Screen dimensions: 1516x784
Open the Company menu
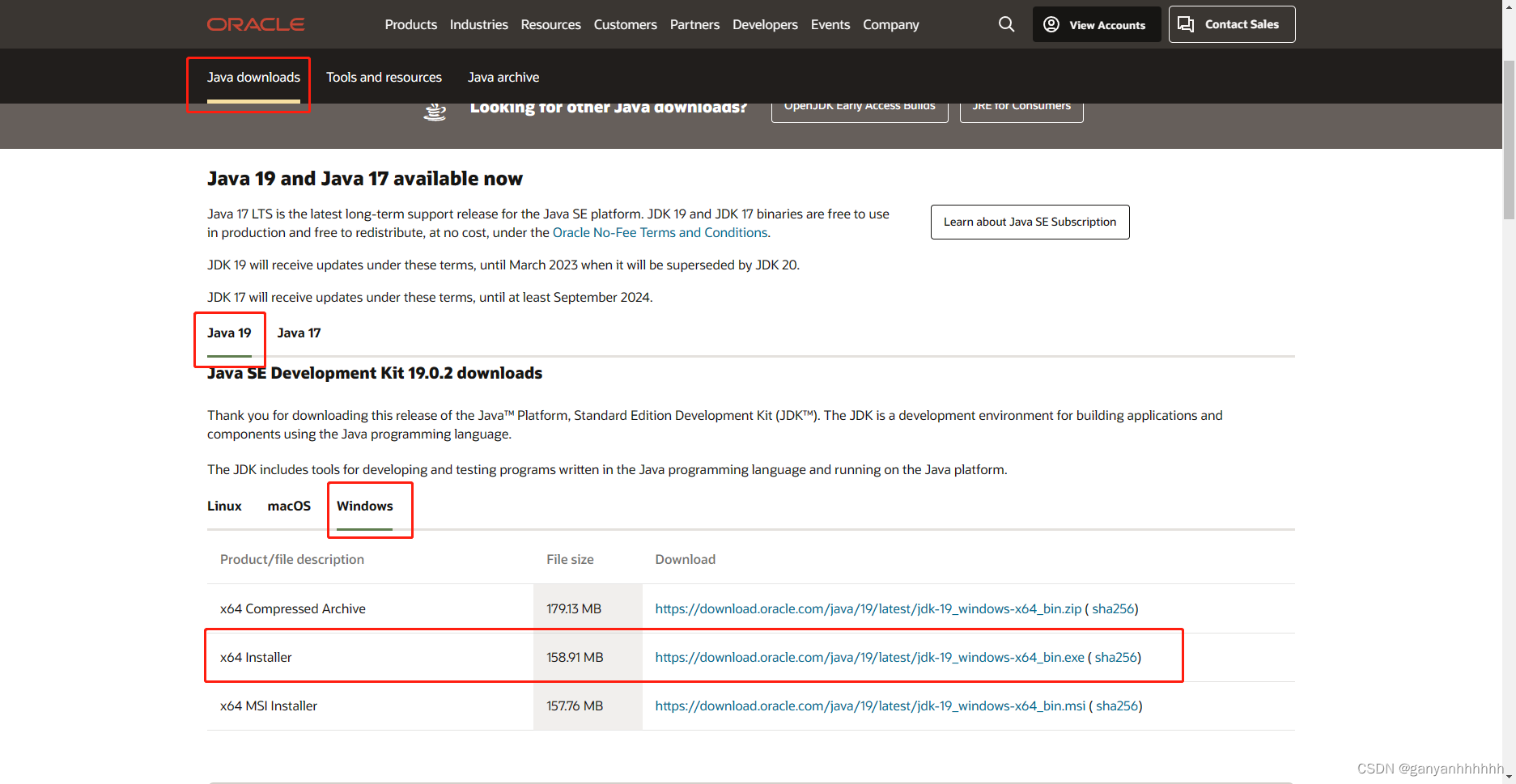[x=891, y=24]
